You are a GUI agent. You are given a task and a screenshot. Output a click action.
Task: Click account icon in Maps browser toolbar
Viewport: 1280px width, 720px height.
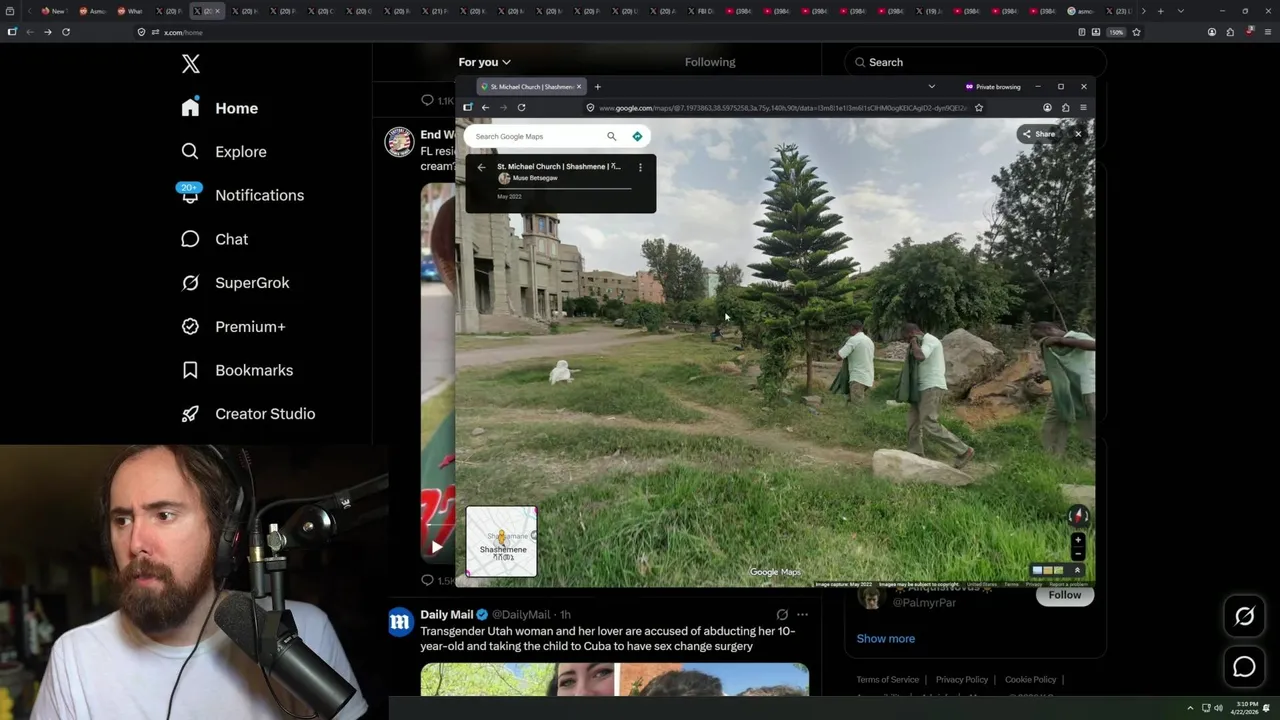[1047, 107]
